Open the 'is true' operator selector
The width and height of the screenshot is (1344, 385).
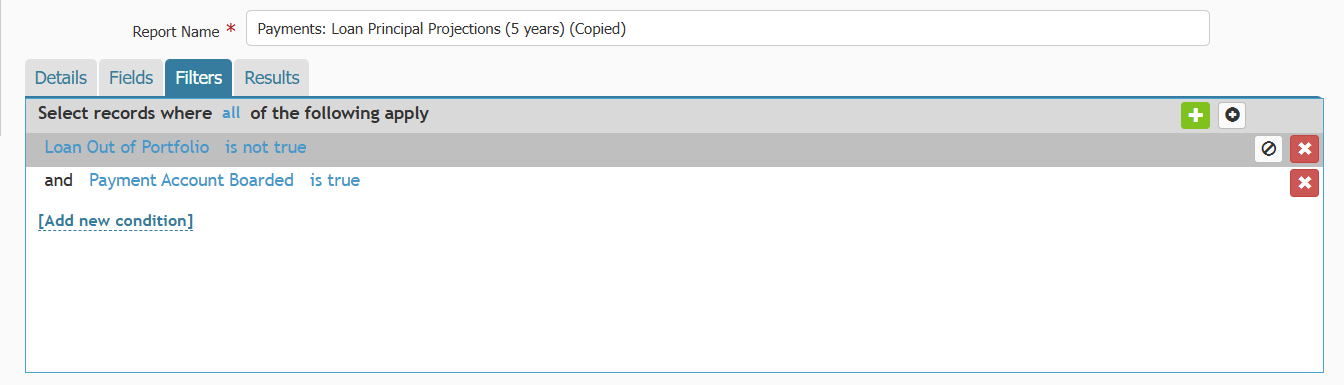[335, 180]
